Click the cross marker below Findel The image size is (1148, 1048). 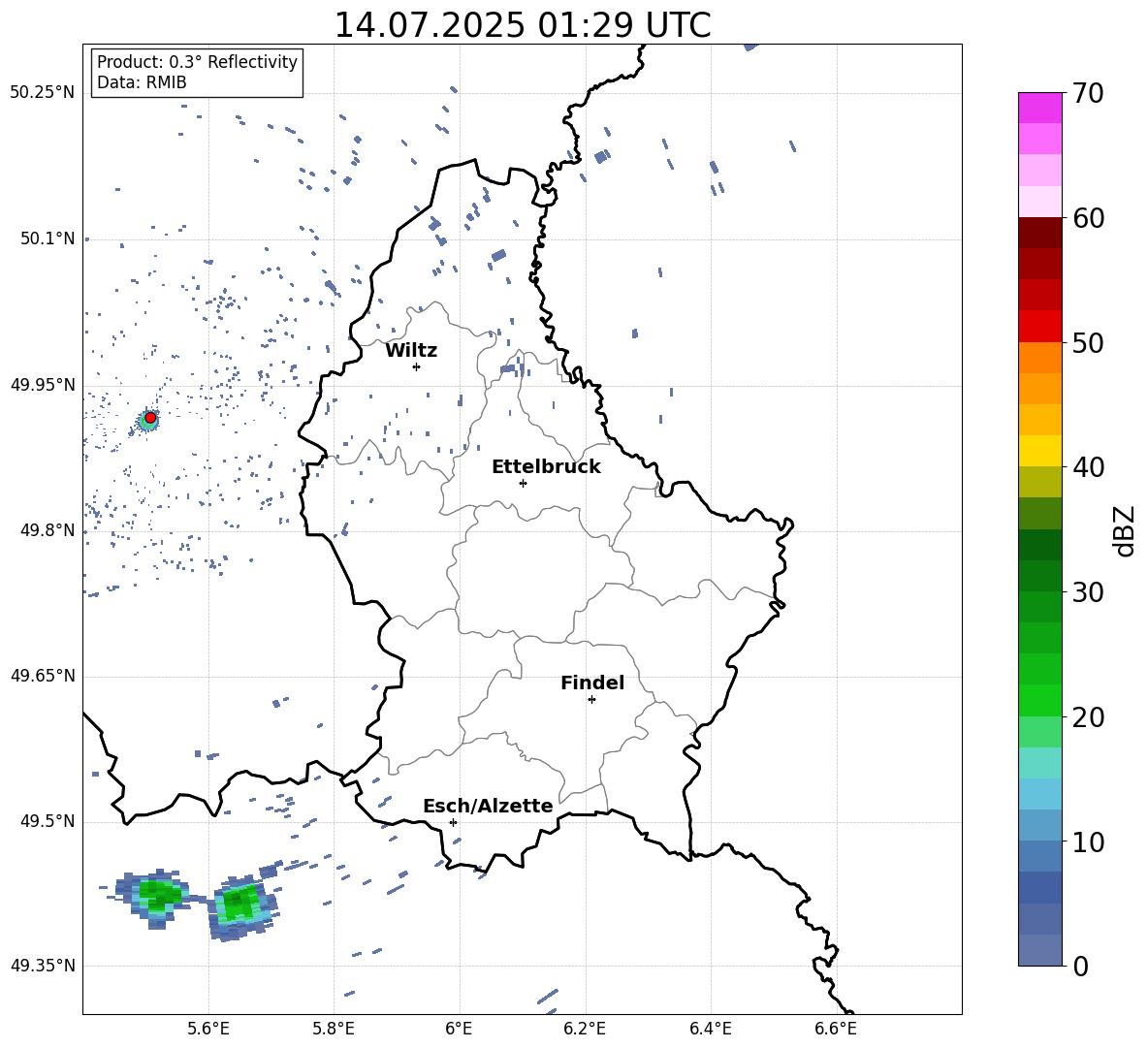click(591, 700)
